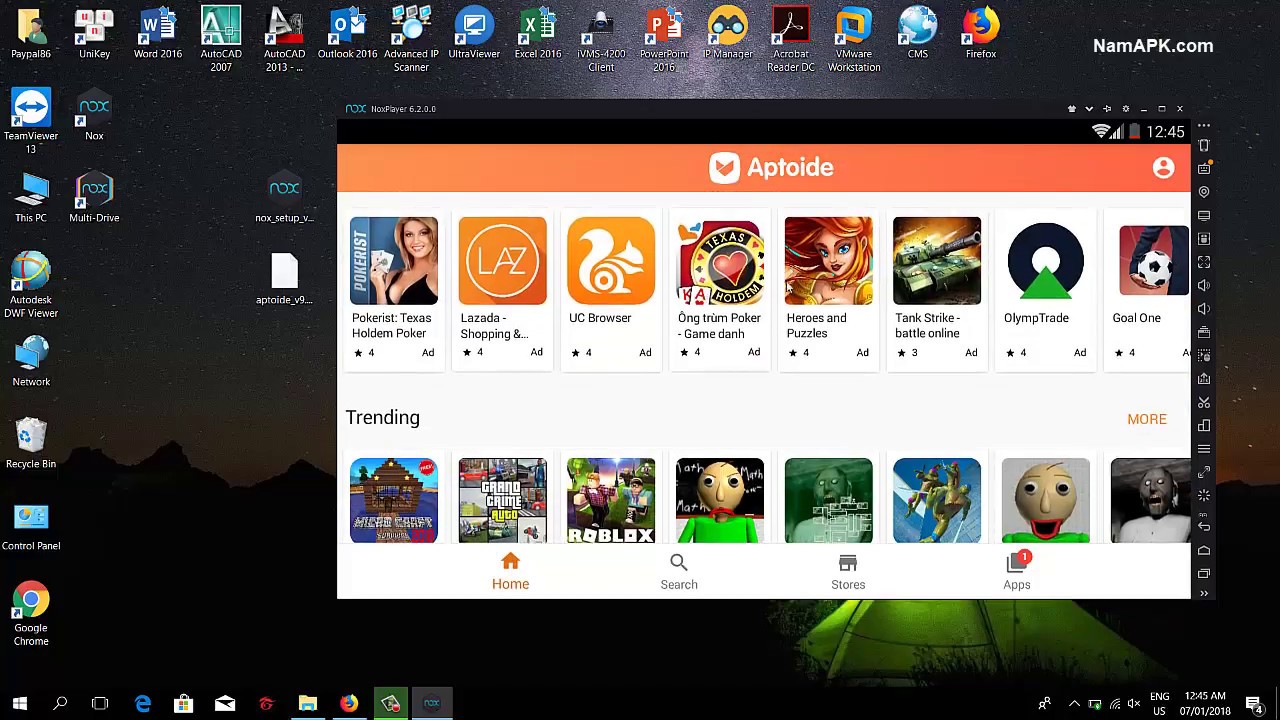This screenshot has height=720, width=1280.
Task: Open Lazada Shopping app card
Action: point(502,289)
